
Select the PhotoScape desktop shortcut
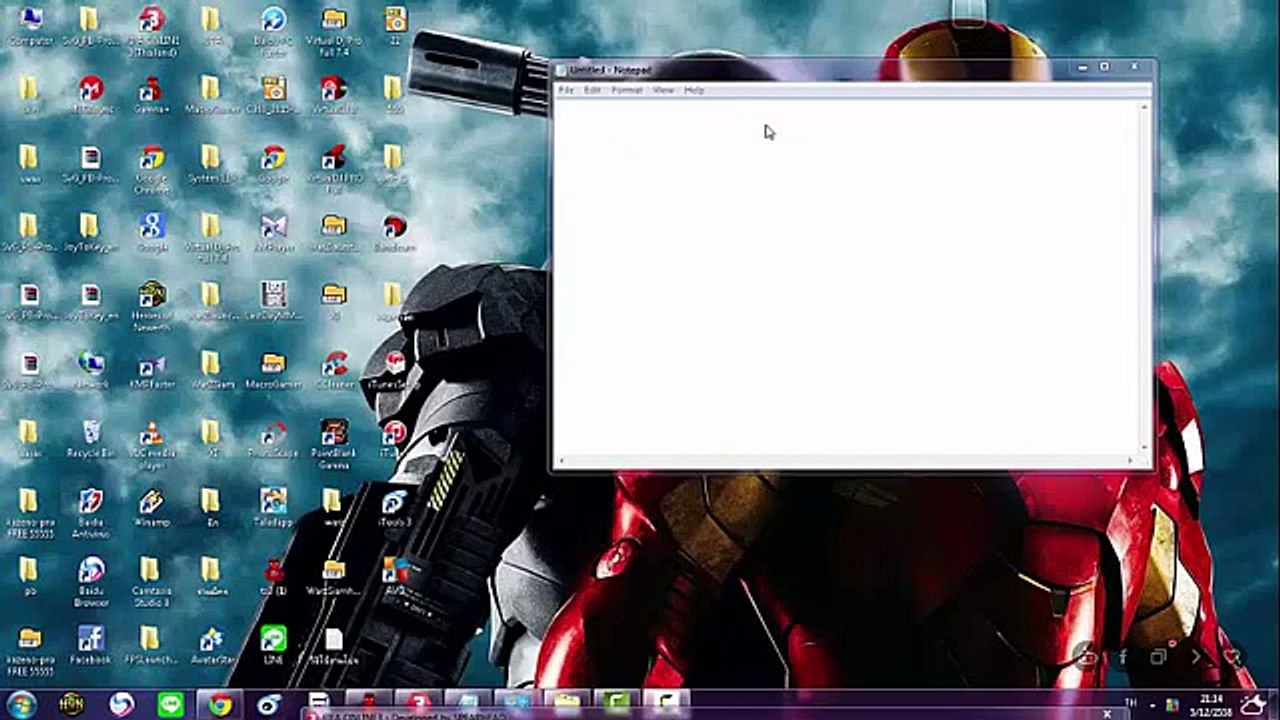coord(273,439)
